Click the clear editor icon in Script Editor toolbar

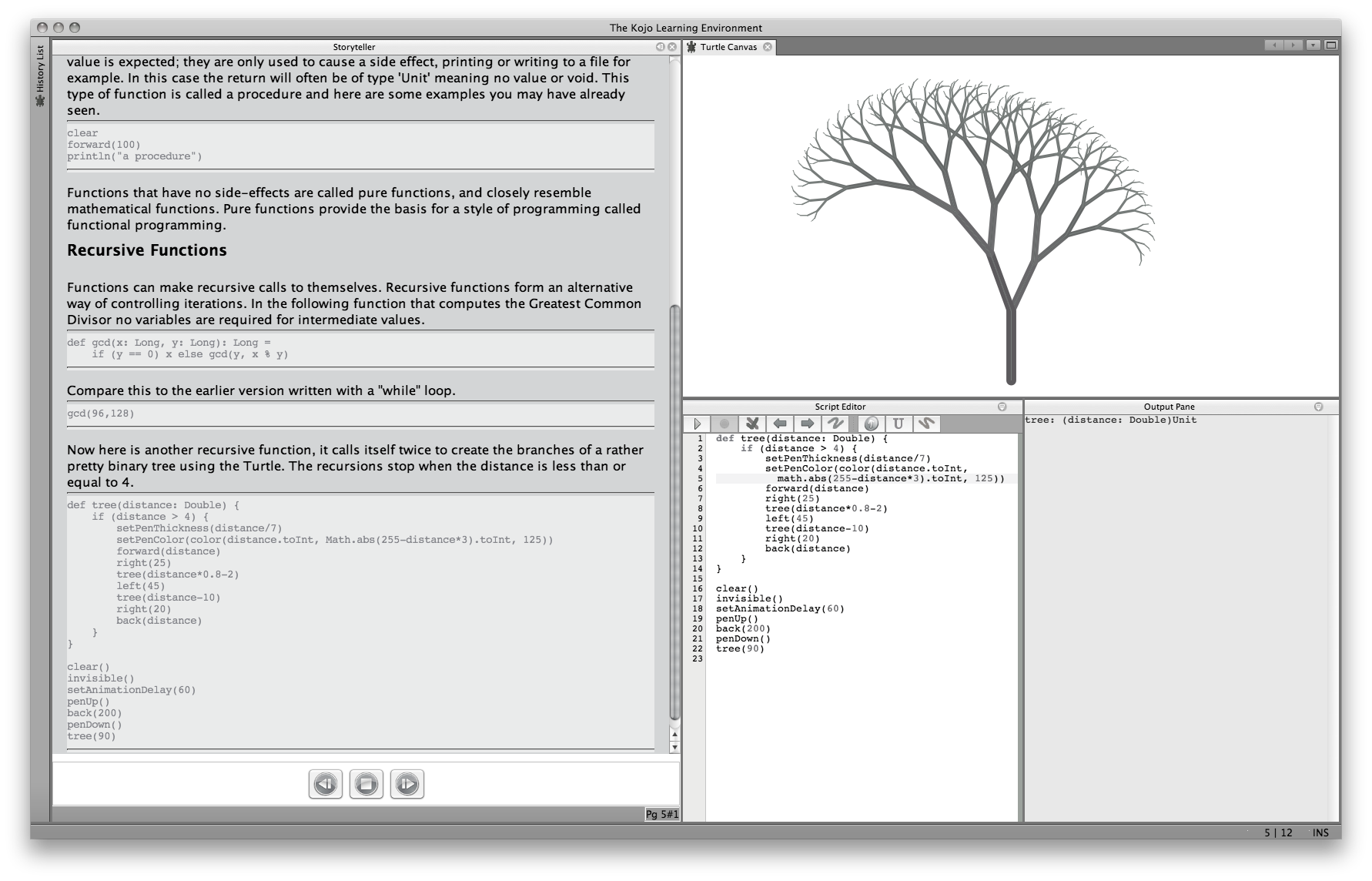[752, 424]
